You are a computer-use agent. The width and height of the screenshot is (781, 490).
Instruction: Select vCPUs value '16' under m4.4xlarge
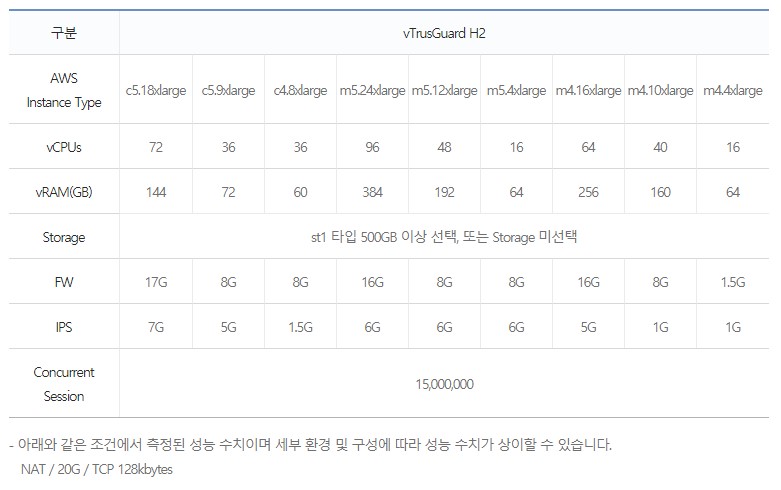pos(733,147)
